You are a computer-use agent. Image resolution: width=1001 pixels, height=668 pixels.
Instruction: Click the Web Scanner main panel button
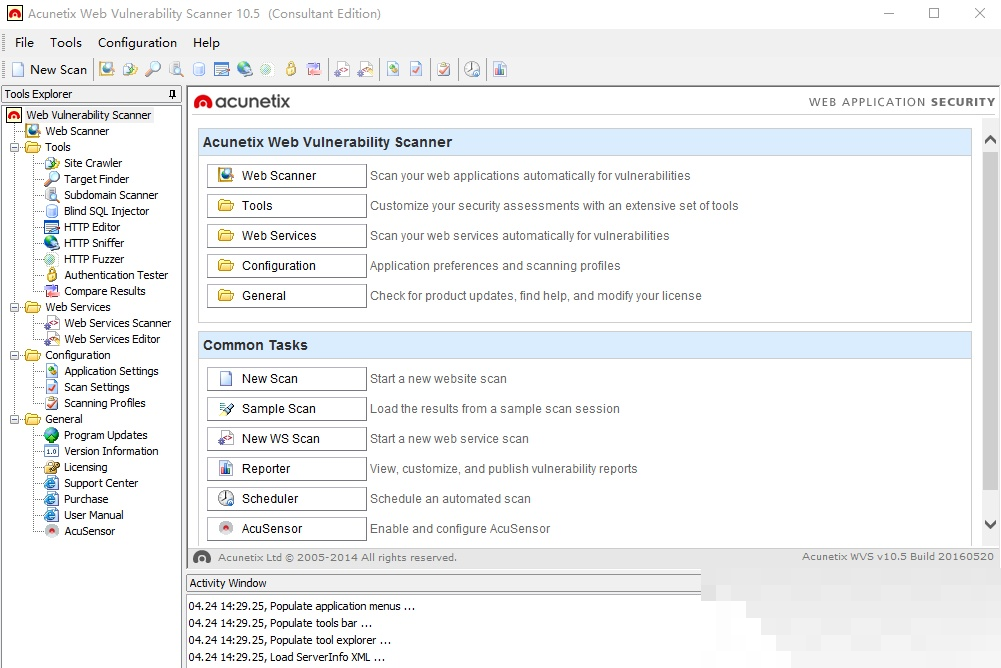point(287,176)
